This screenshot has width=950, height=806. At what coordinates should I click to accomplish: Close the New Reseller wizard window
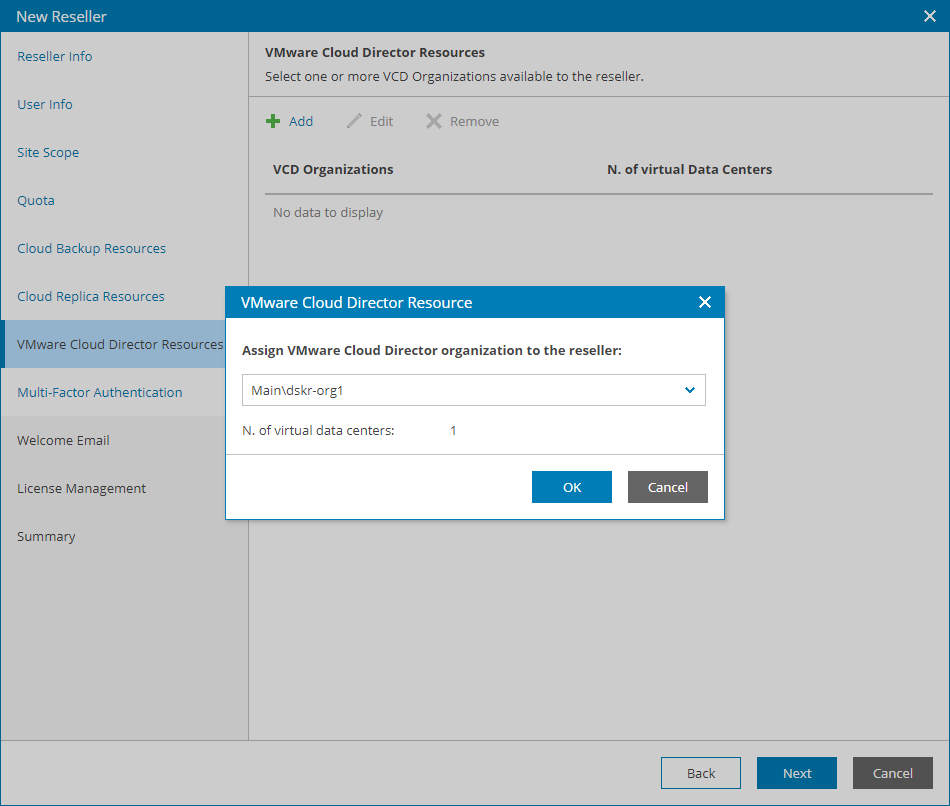point(930,16)
